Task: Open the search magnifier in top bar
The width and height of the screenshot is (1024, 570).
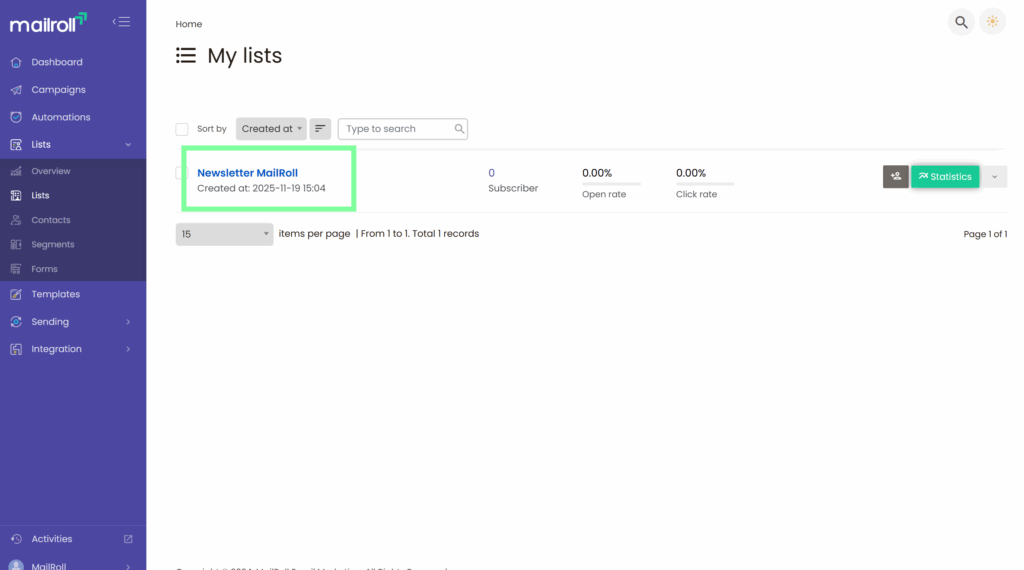Action: point(961,22)
